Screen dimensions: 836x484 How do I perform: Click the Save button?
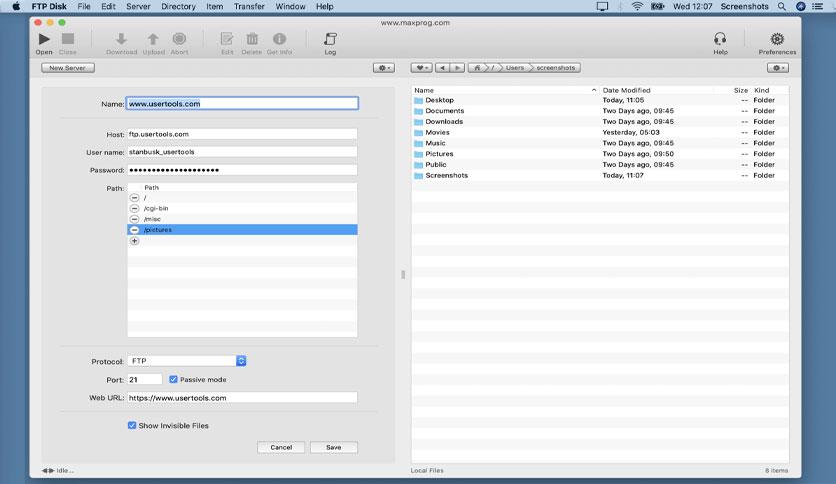[x=334, y=447]
